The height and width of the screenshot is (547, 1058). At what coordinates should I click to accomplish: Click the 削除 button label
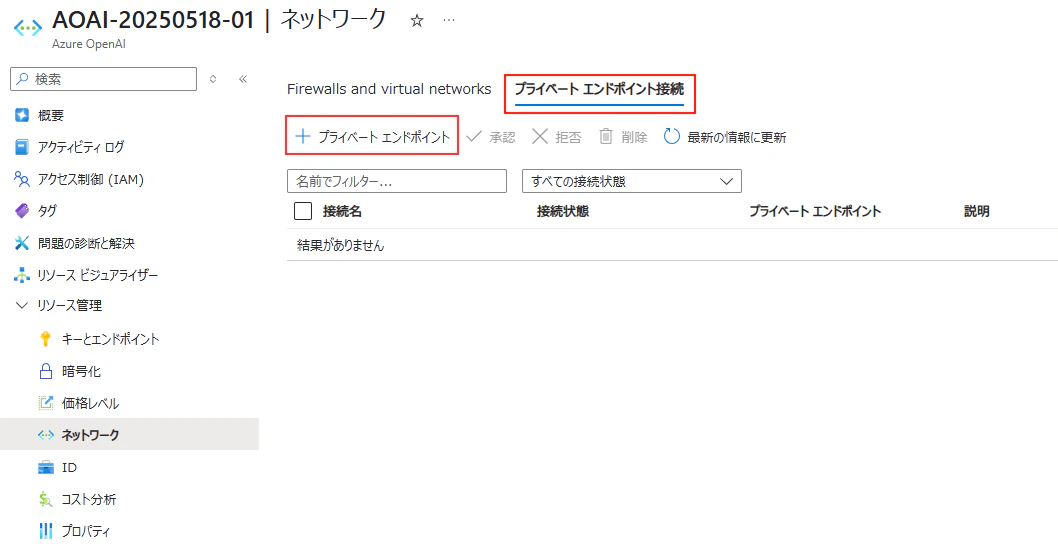(x=634, y=138)
